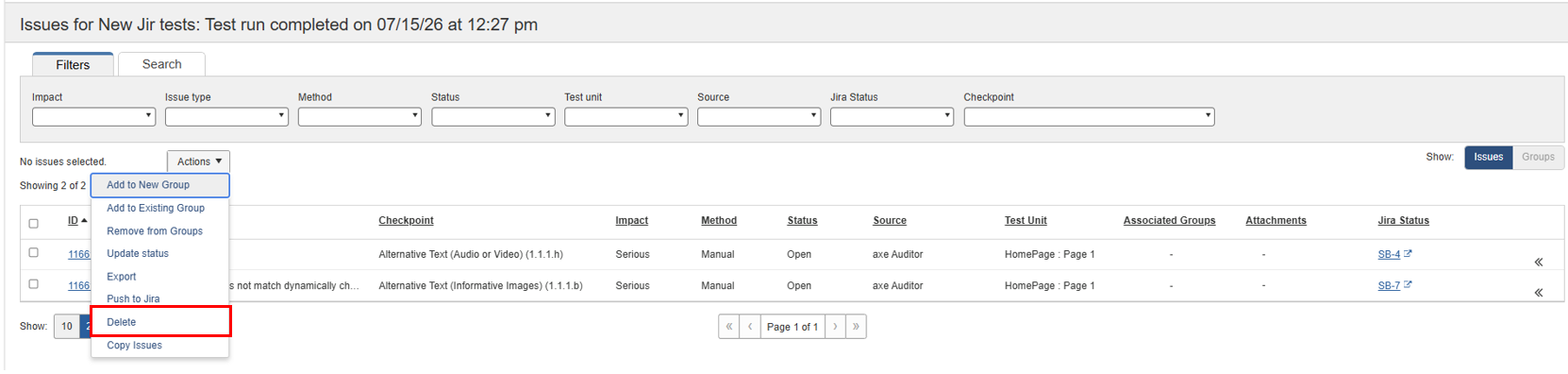Open the SB-4 external link icon
This screenshot has width=1568, height=374.
click(x=1408, y=254)
